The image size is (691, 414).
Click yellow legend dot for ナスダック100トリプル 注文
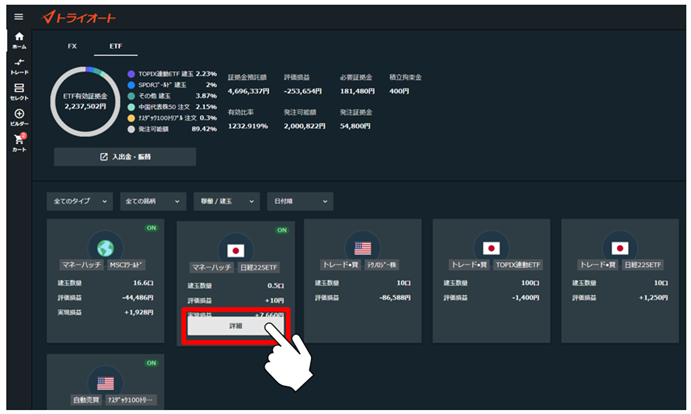[x=131, y=118]
